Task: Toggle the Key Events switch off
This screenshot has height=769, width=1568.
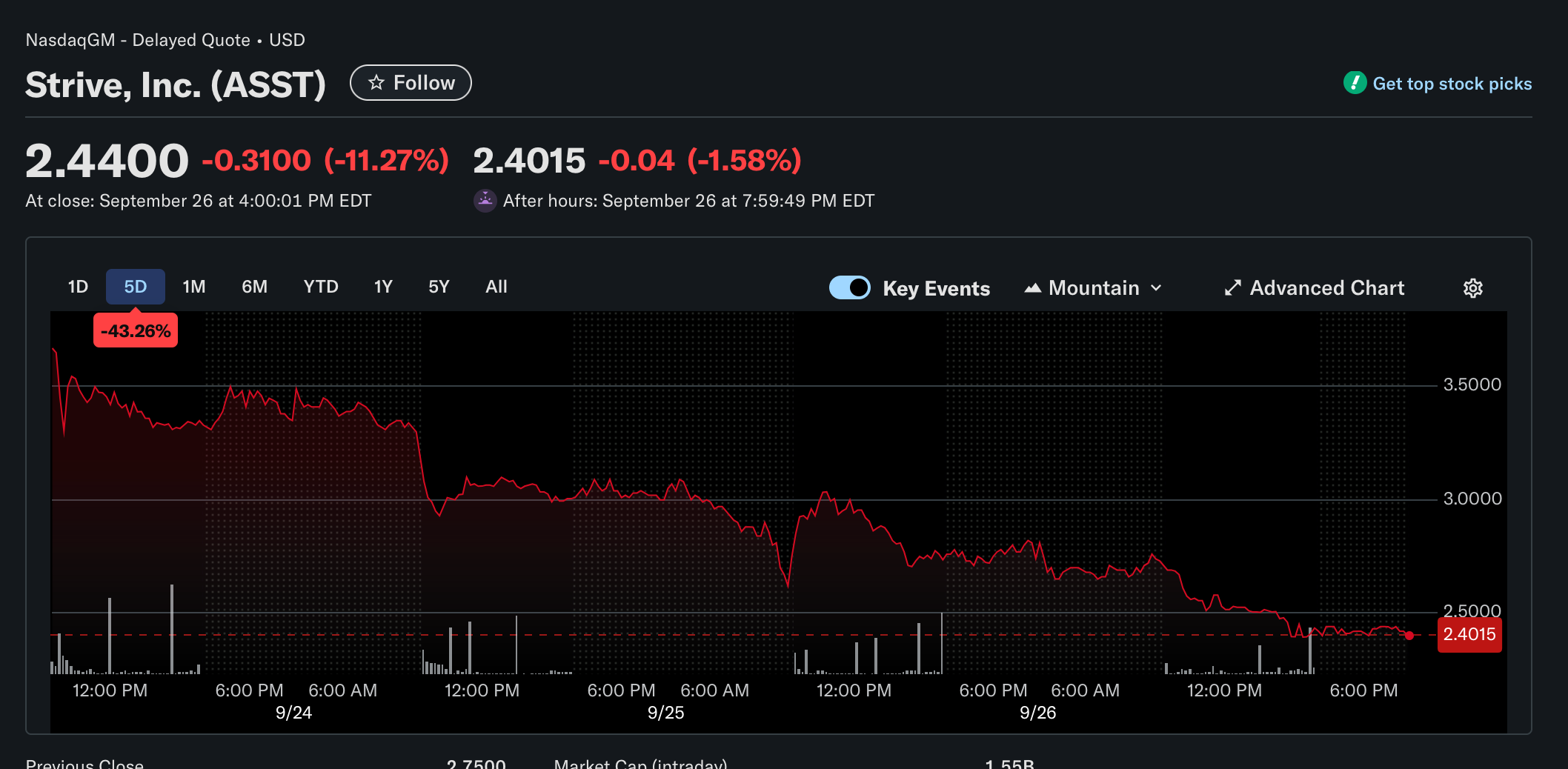Action: tap(850, 287)
